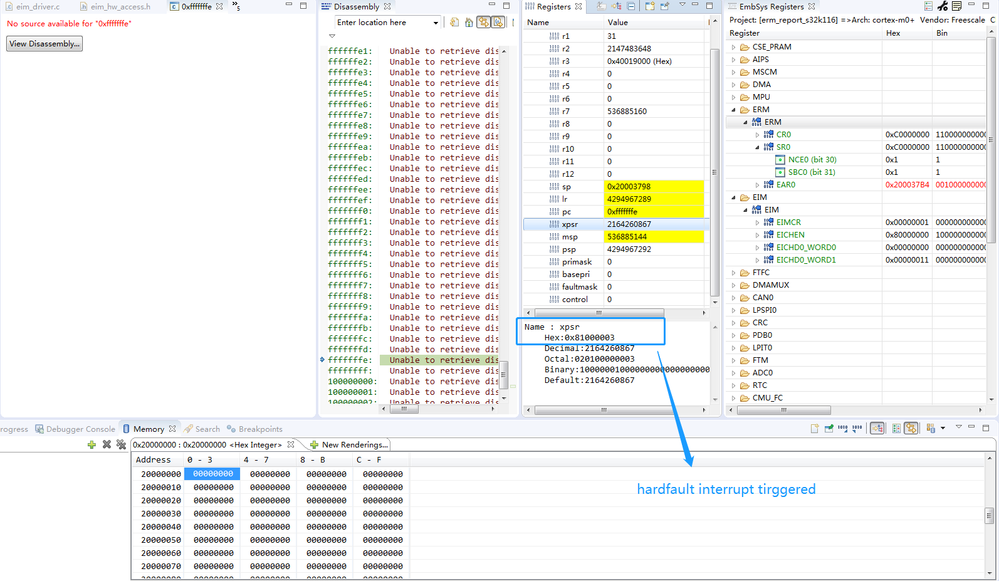Screen dimensions: 999x581
Task: Toggle Link with Active Debug Context
Action: pyautogui.click(x=484, y=22)
